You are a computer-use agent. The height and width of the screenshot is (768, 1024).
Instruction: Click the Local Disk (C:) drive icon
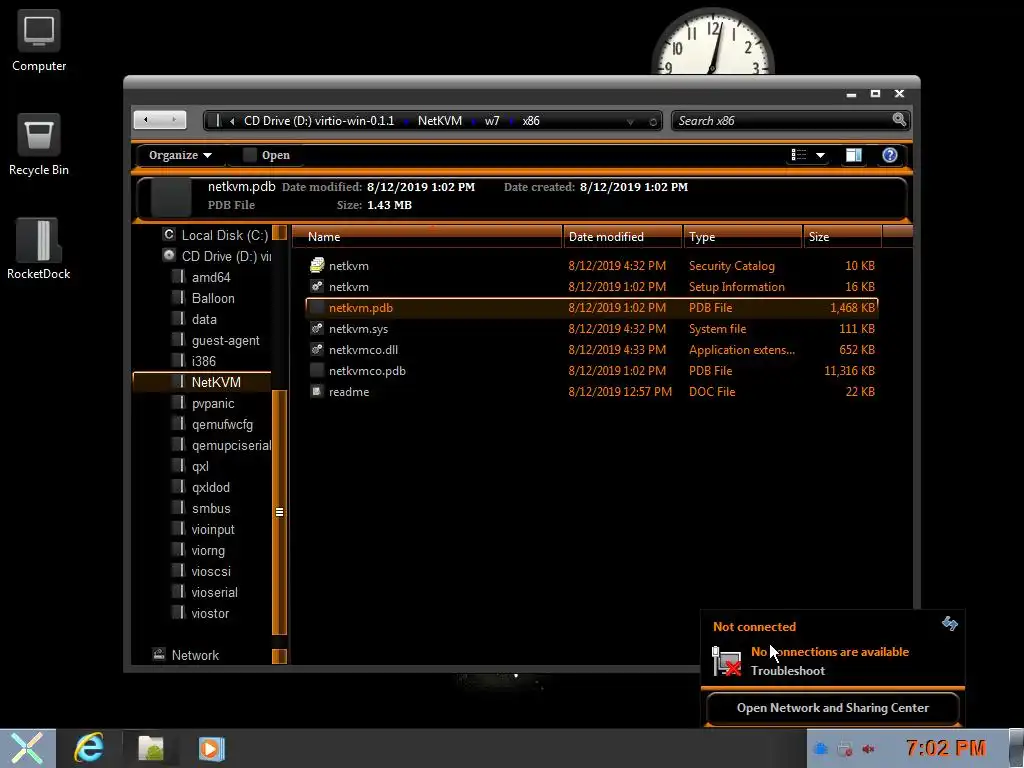[x=169, y=234]
